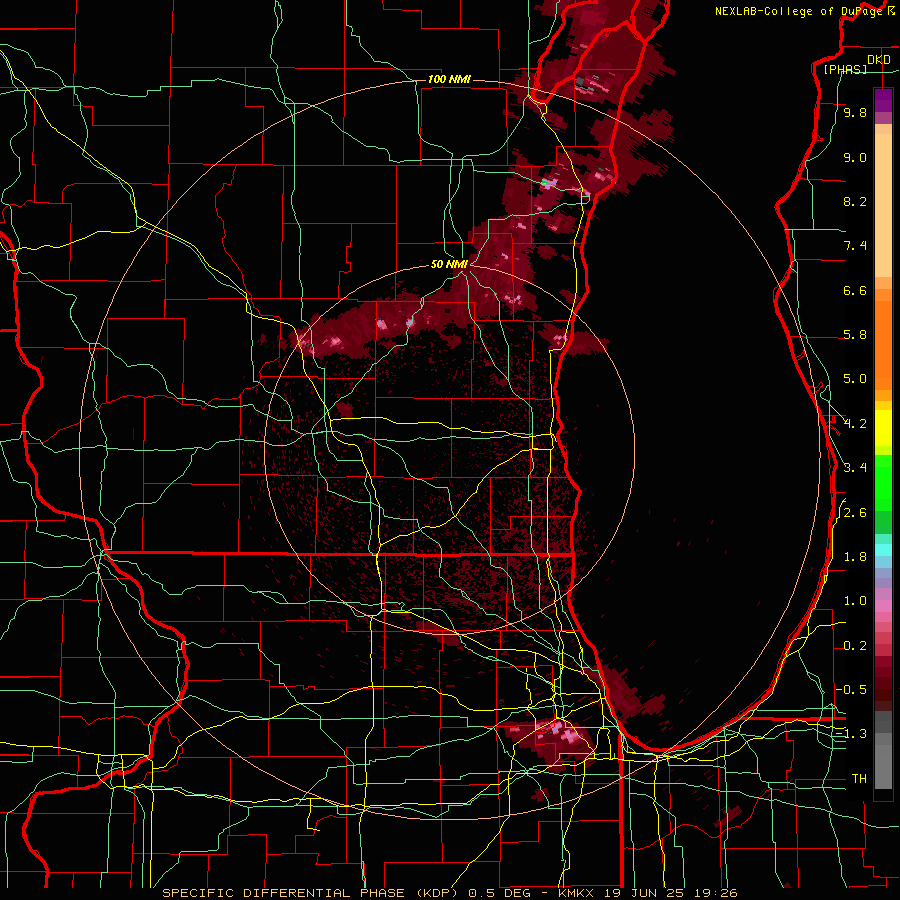
Task: Click the [PHAS] units label
Action: click(845, 70)
